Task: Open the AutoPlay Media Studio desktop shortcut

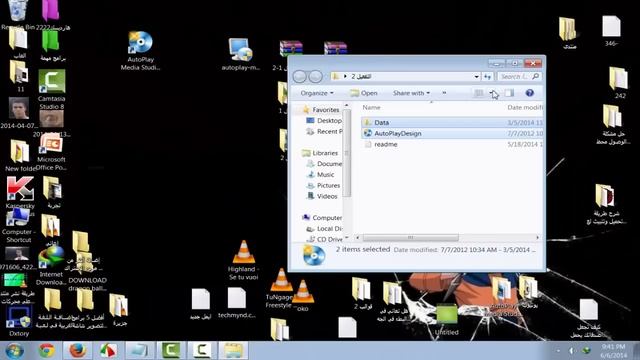Action: [x=140, y=51]
